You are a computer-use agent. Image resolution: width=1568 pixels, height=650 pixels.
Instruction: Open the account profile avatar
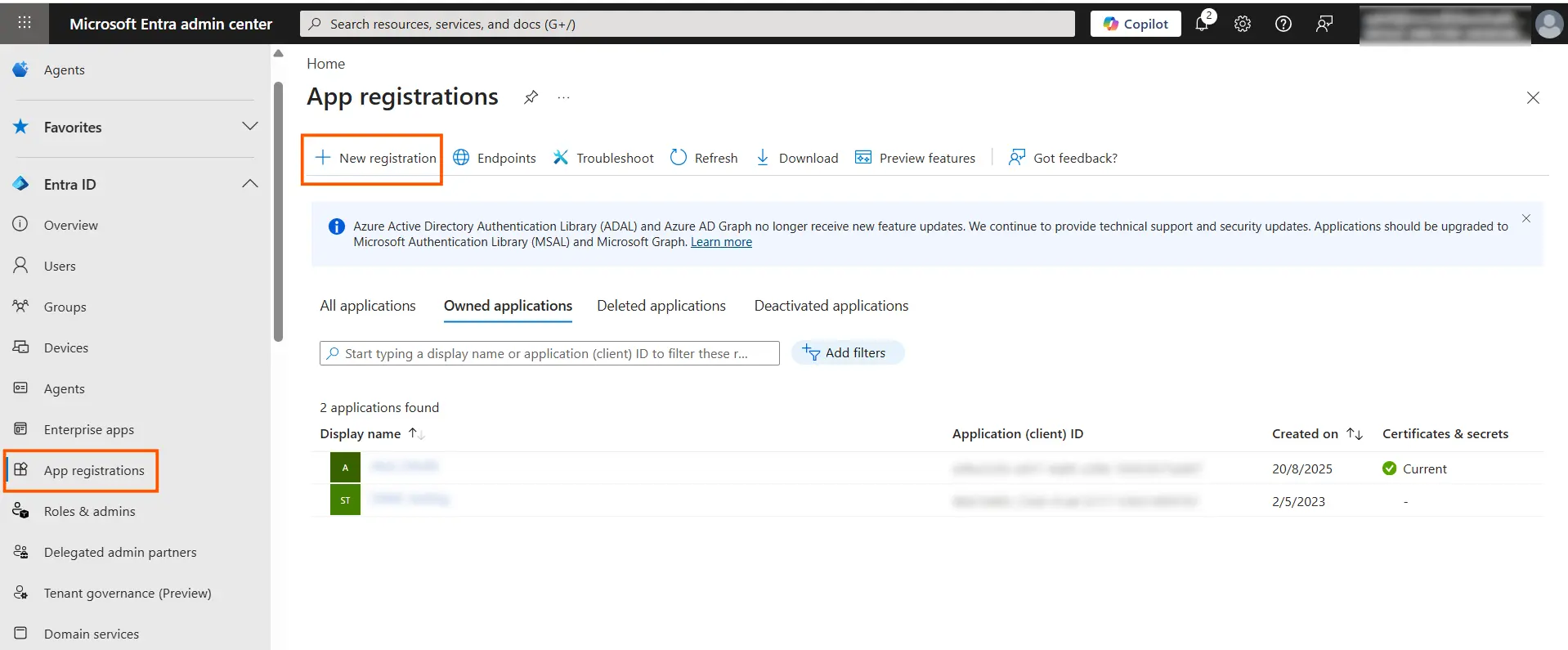click(1548, 24)
